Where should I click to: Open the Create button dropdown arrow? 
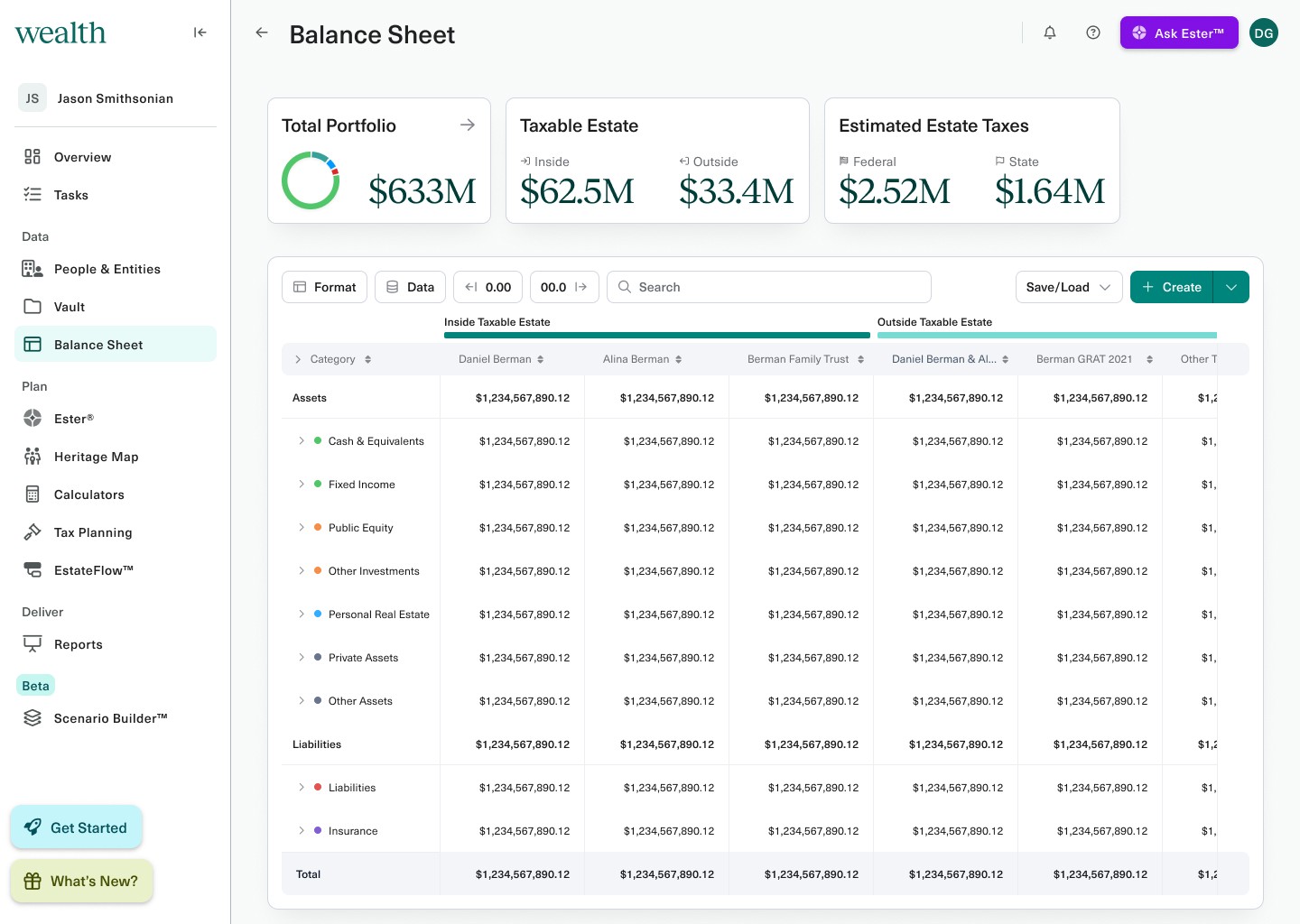click(x=1231, y=287)
